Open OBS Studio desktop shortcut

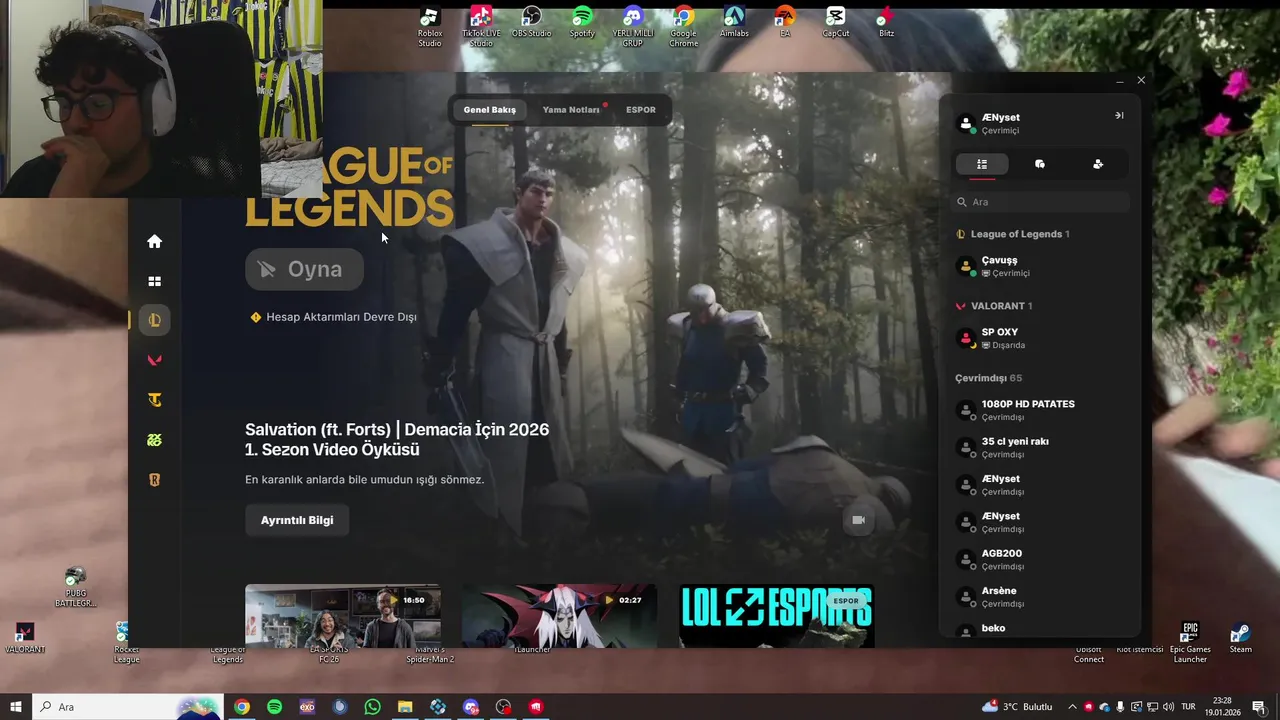pos(532,23)
